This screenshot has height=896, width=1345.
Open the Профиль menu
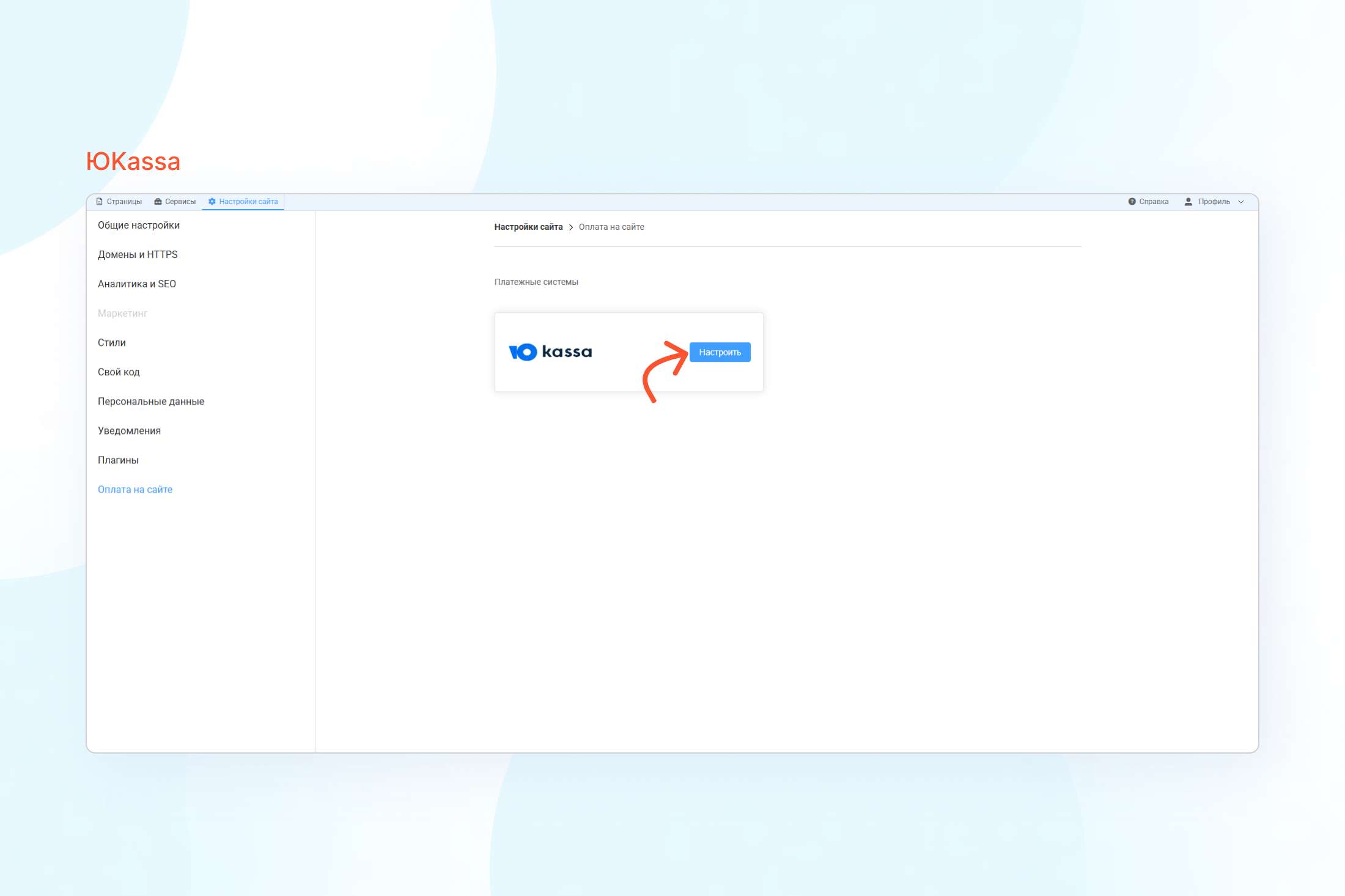click(x=1214, y=202)
